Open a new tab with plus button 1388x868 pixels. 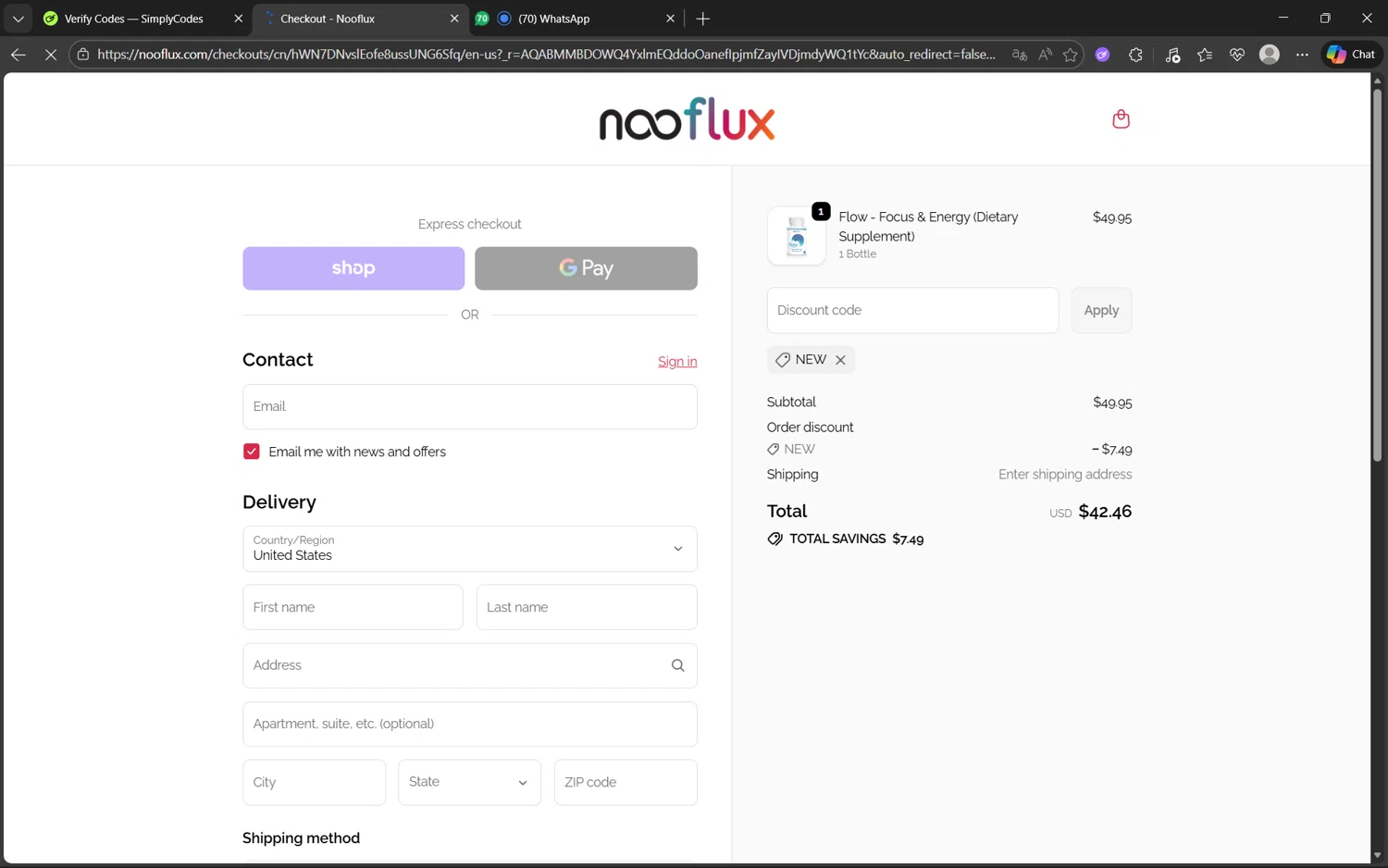click(x=702, y=19)
